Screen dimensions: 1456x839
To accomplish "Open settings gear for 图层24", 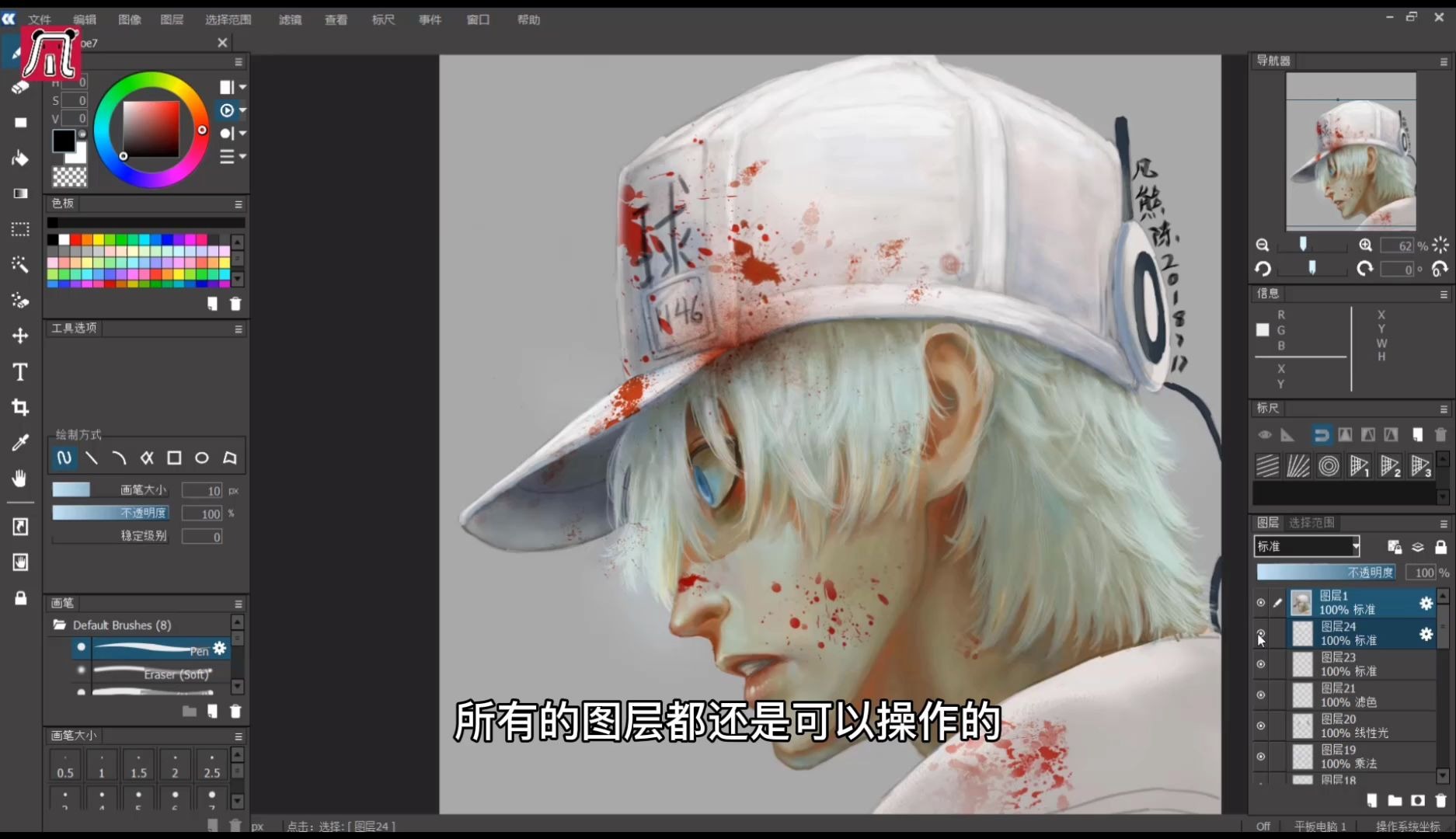I will coord(1426,634).
